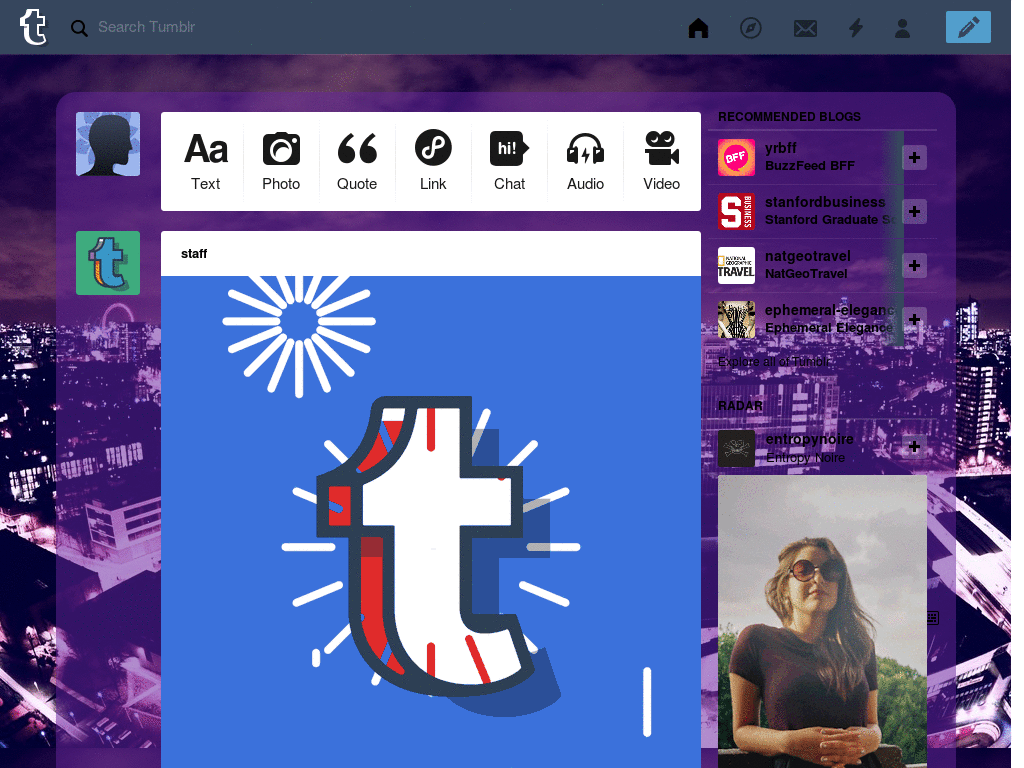Go to the Home dashboard icon

[x=698, y=28]
